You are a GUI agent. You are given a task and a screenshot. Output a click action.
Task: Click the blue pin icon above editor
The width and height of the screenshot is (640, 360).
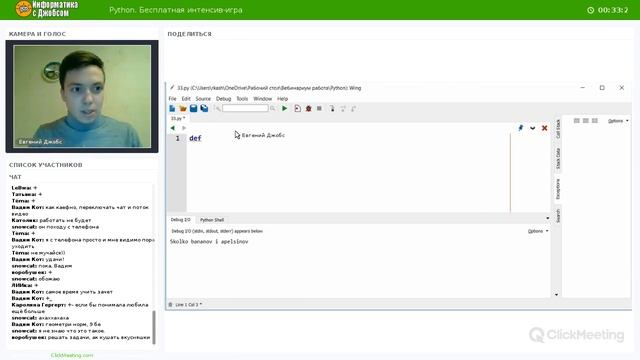pos(520,128)
